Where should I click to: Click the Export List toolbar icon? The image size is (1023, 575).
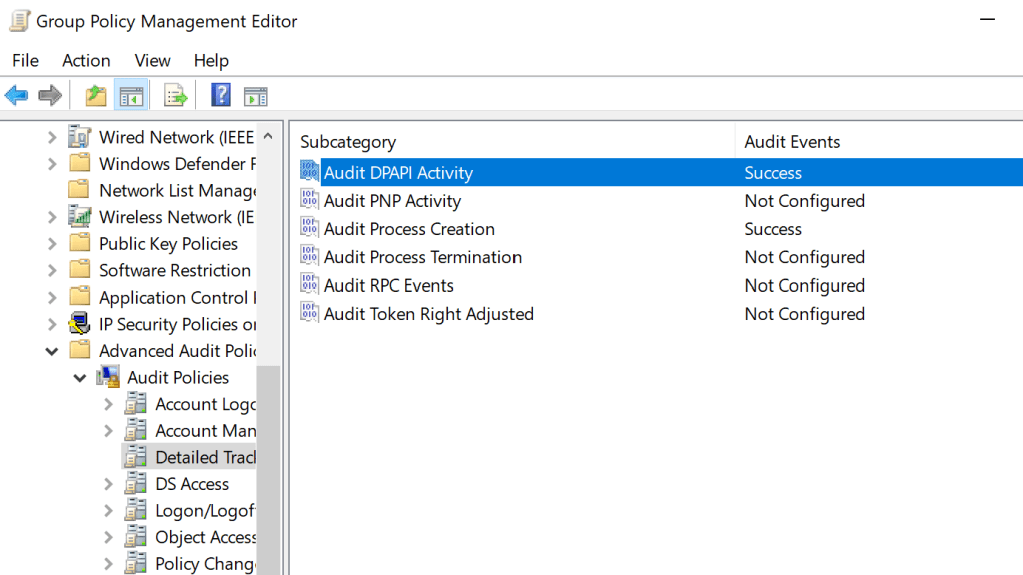click(x=176, y=96)
